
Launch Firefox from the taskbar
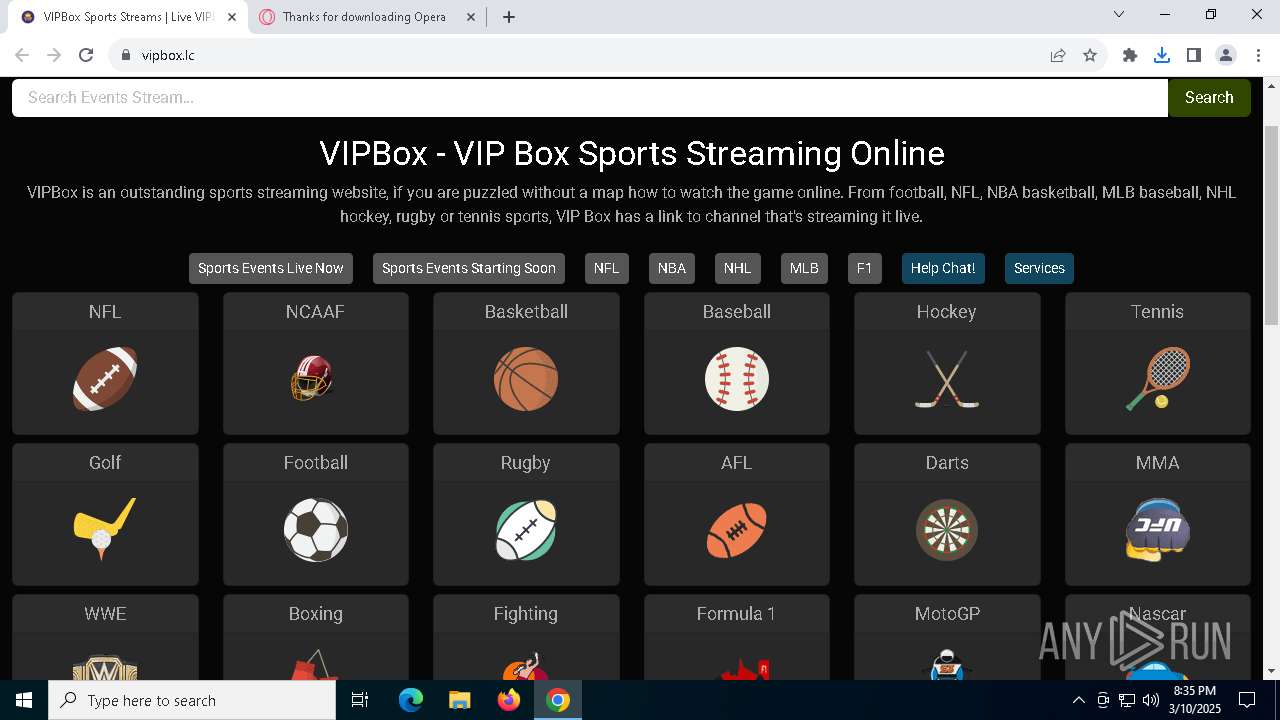click(x=509, y=700)
